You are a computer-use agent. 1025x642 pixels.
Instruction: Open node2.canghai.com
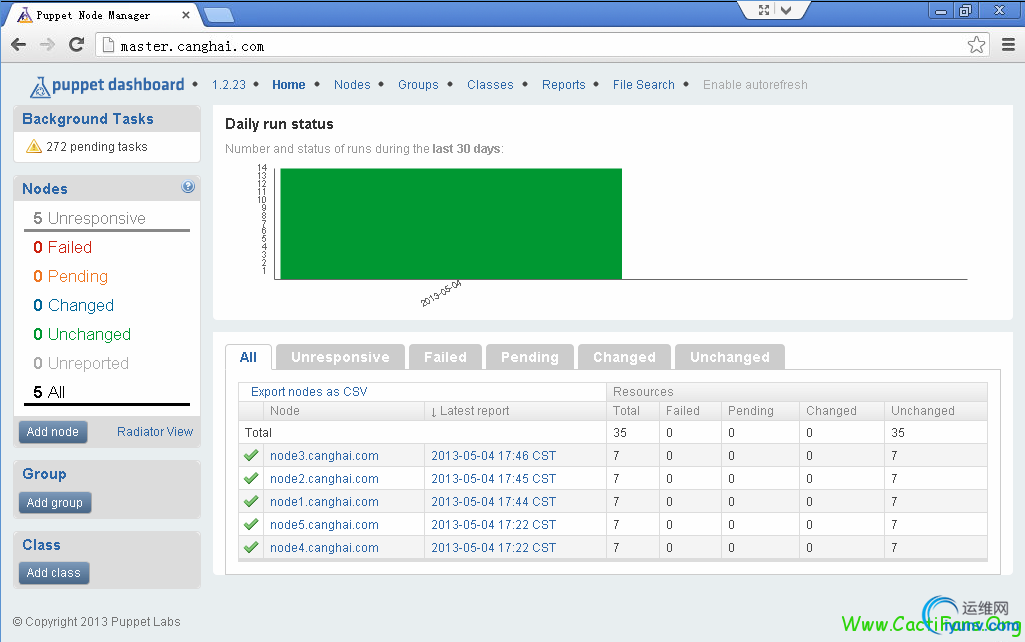(324, 479)
